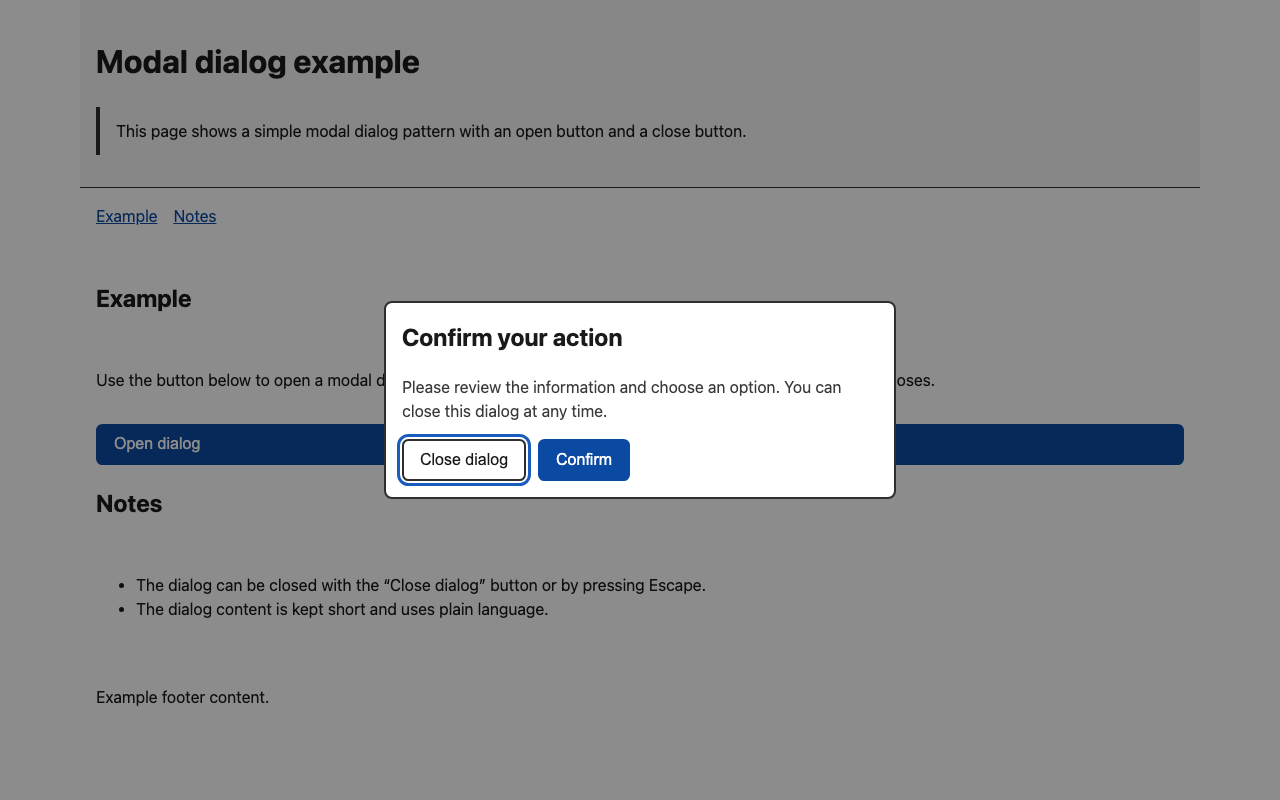
Task: Select the dialog title Confirm your action
Action: coord(512,338)
